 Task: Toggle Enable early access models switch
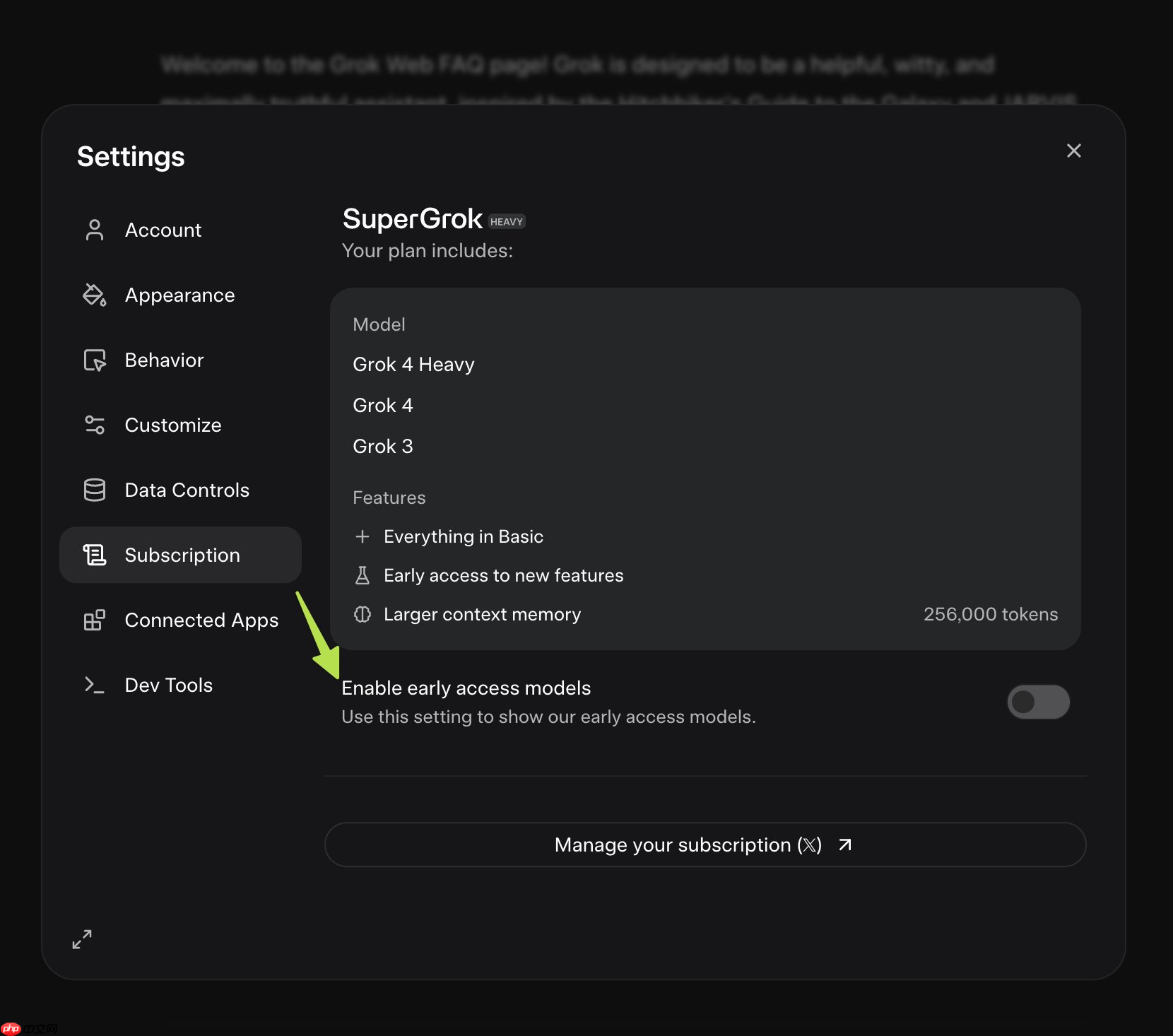1038,702
